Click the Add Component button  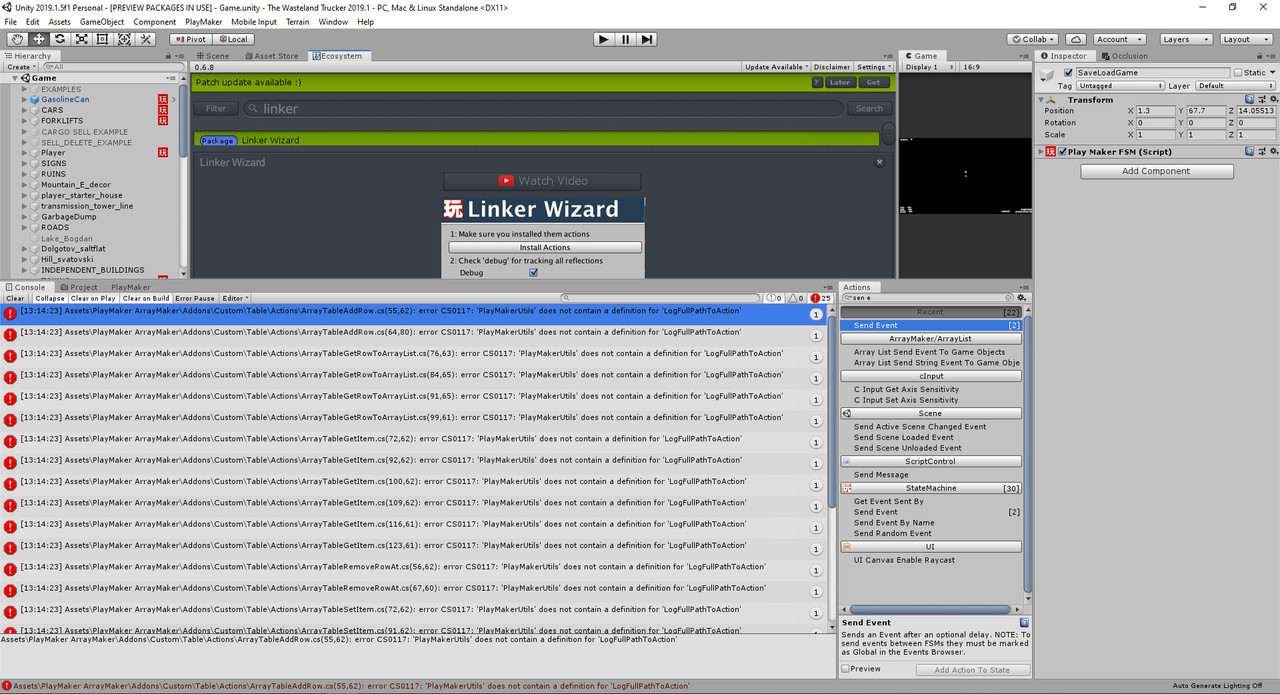1156,171
